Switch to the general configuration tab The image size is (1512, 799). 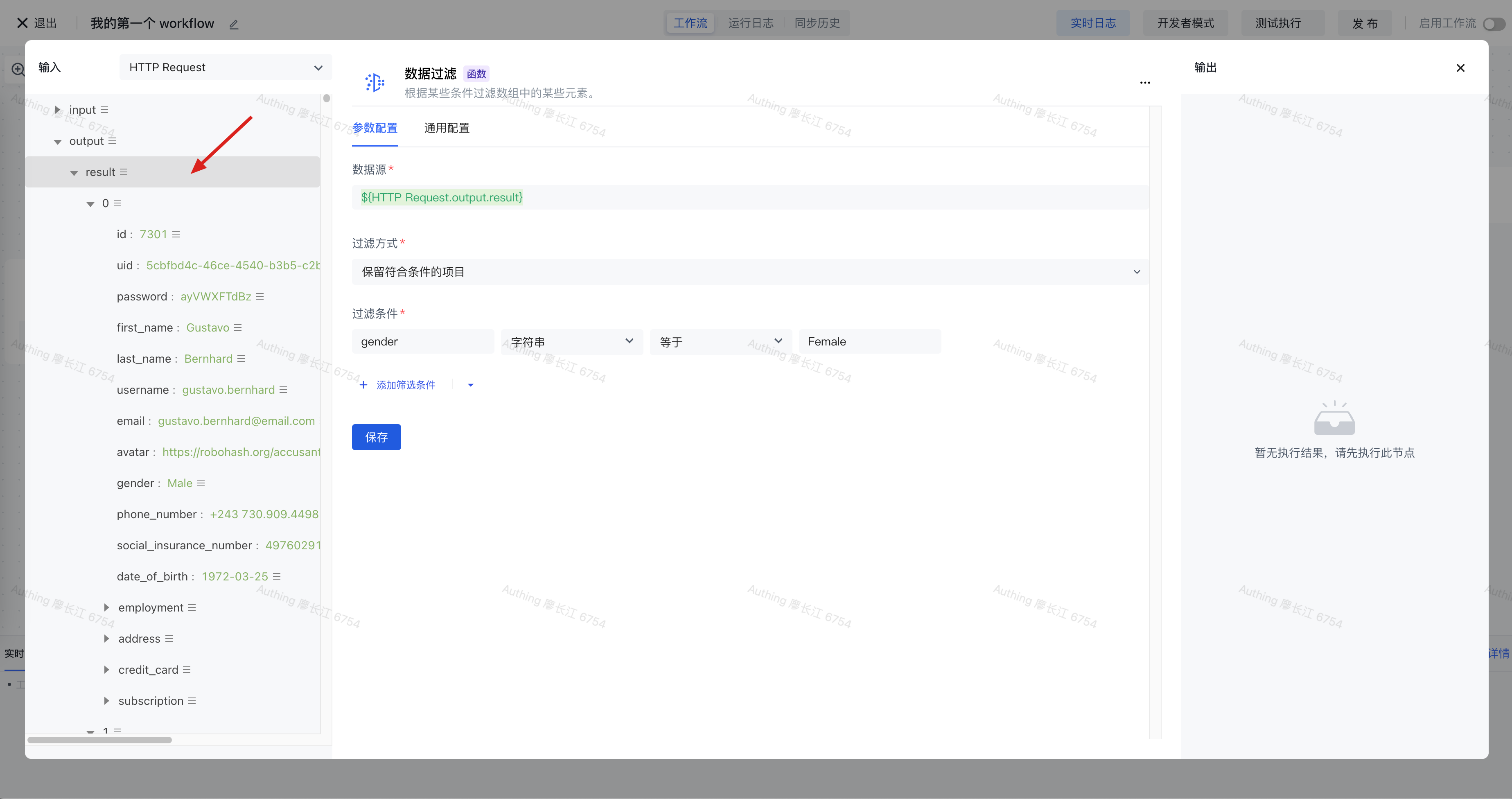[447, 128]
